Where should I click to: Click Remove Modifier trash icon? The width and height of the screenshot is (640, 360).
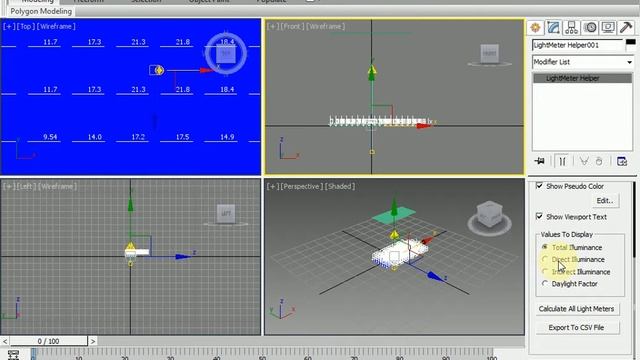(x=599, y=161)
